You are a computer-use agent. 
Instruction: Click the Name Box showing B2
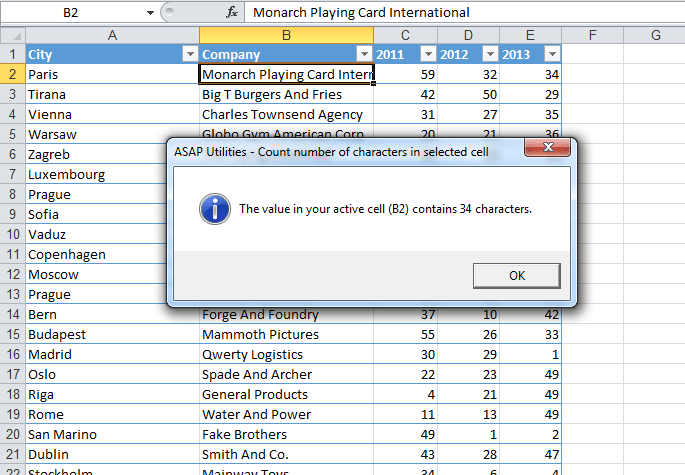pyautogui.click(x=75, y=13)
